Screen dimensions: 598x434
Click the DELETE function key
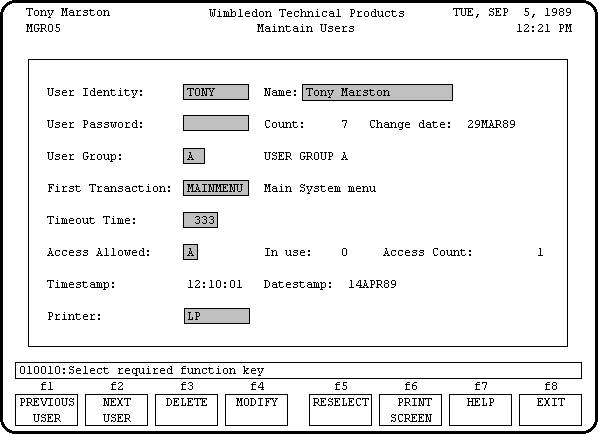pos(186,410)
